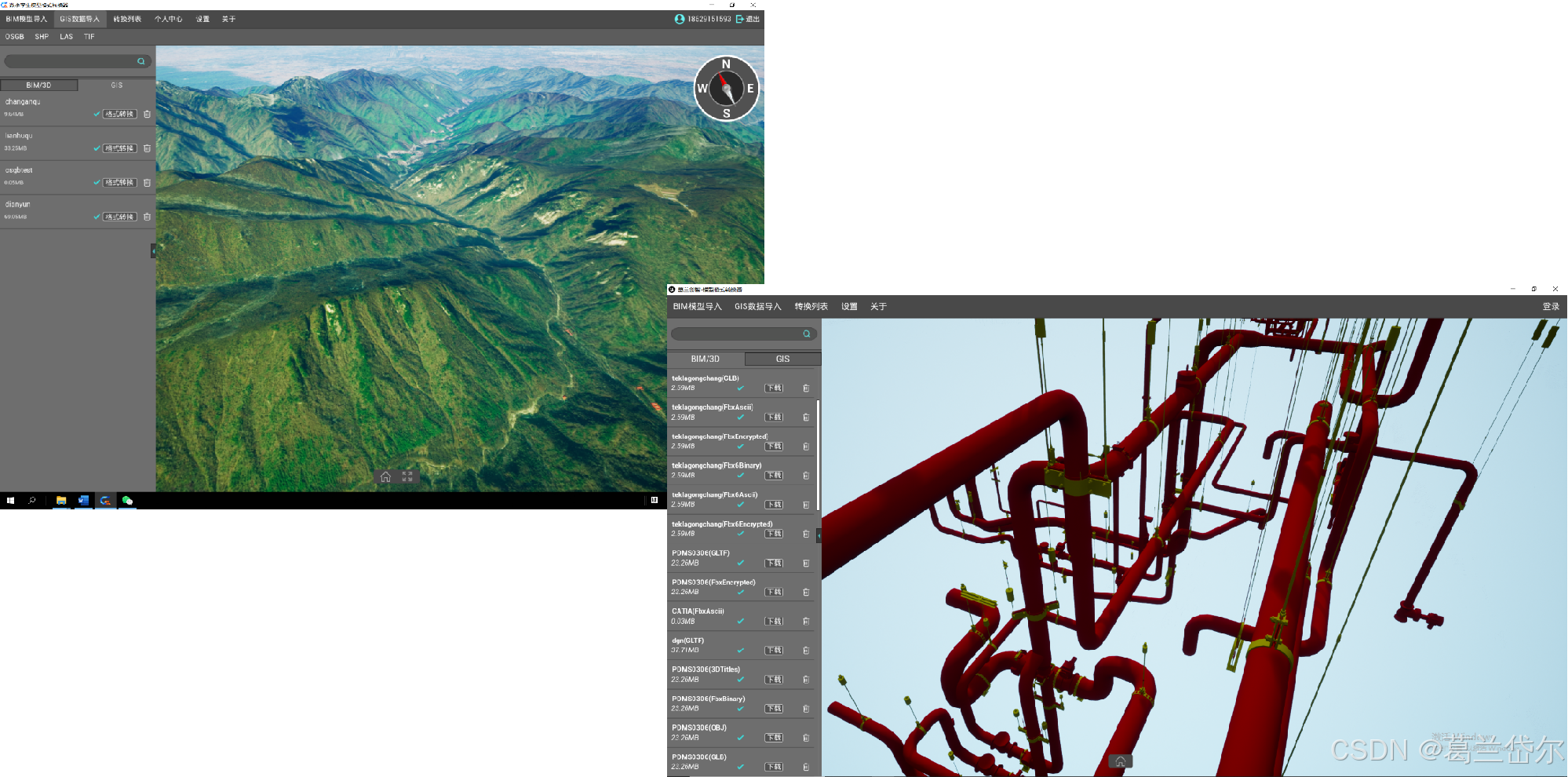The image size is (1568, 777).
Task: Choose the TIF import format
Action: (x=89, y=37)
